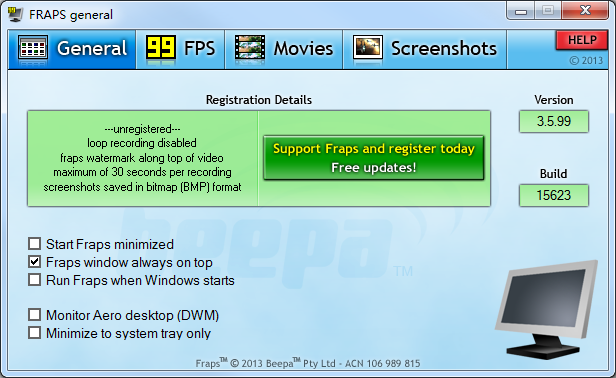Switch to the Movies tab
This screenshot has width=616, height=378.
tap(284, 49)
